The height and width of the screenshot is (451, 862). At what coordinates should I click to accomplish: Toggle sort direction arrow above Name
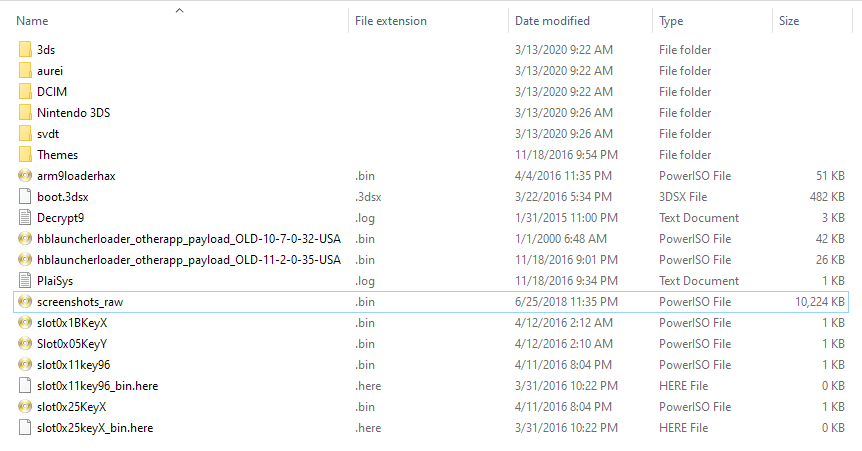tap(179, 10)
